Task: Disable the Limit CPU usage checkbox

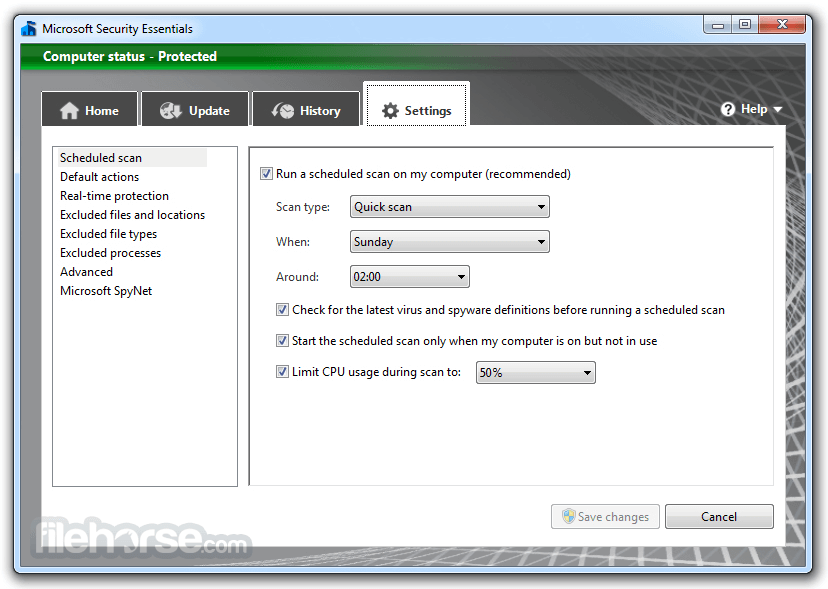Action: [282, 372]
